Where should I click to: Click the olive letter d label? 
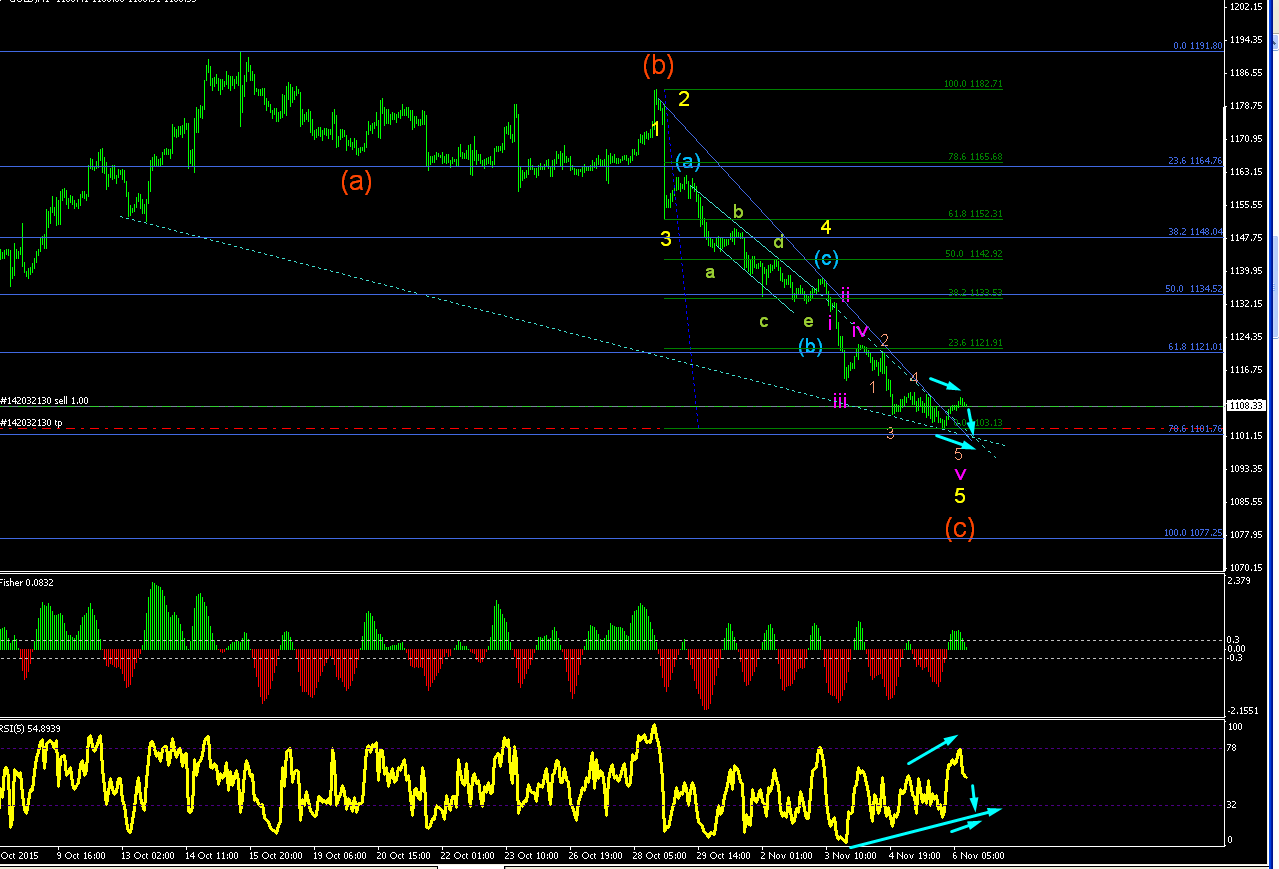point(778,241)
